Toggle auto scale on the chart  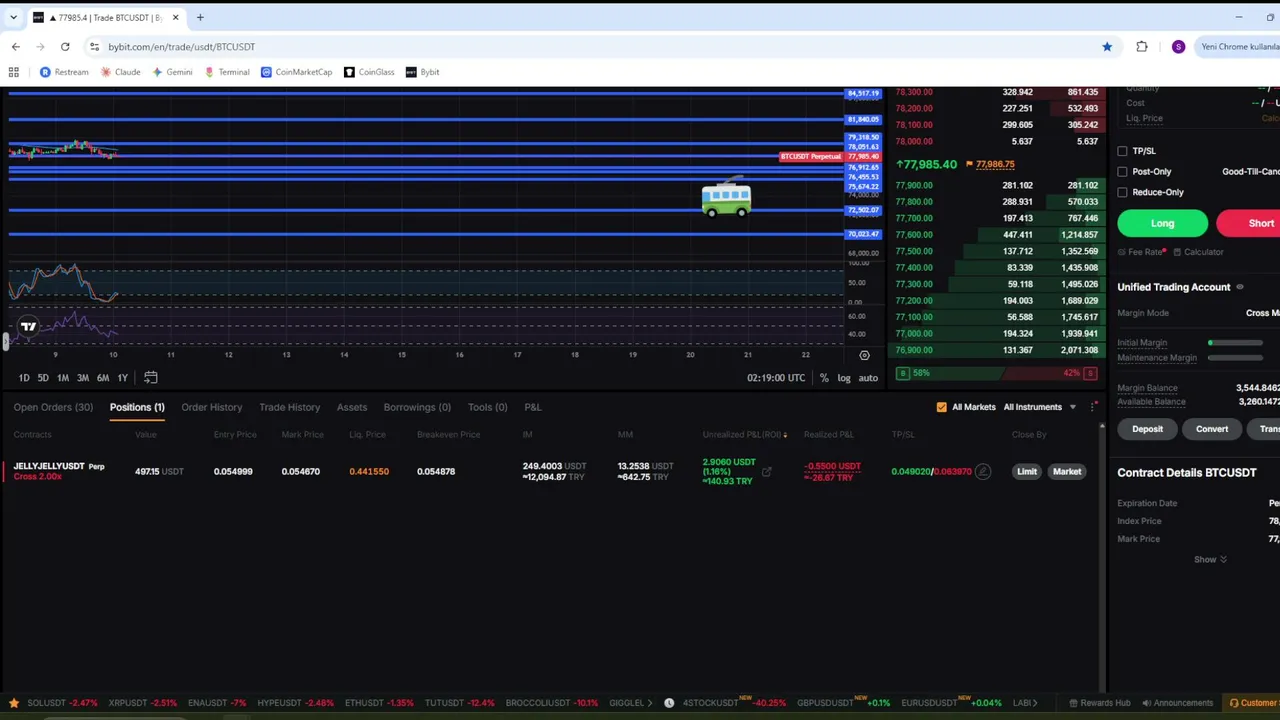click(868, 377)
